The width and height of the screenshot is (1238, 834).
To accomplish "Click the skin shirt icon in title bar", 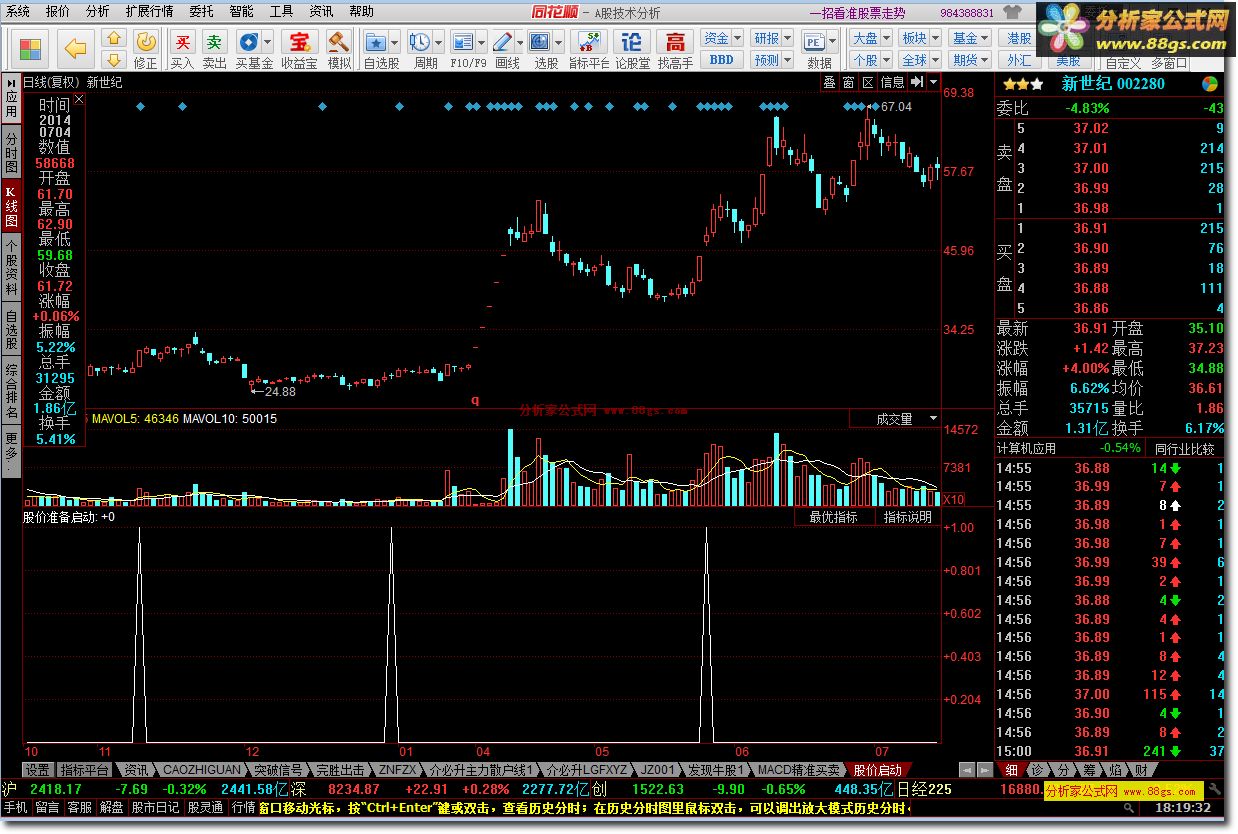I will click(1012, 12).
